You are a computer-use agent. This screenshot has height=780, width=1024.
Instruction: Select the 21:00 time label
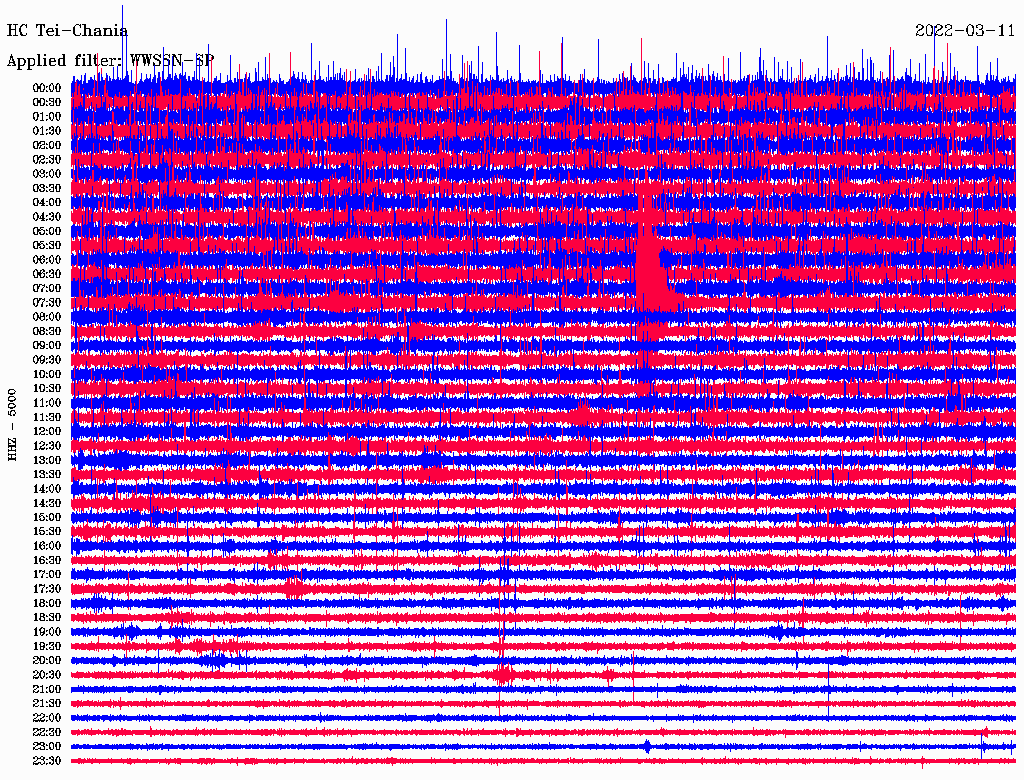pyautogui.click(x=47, y=689)
